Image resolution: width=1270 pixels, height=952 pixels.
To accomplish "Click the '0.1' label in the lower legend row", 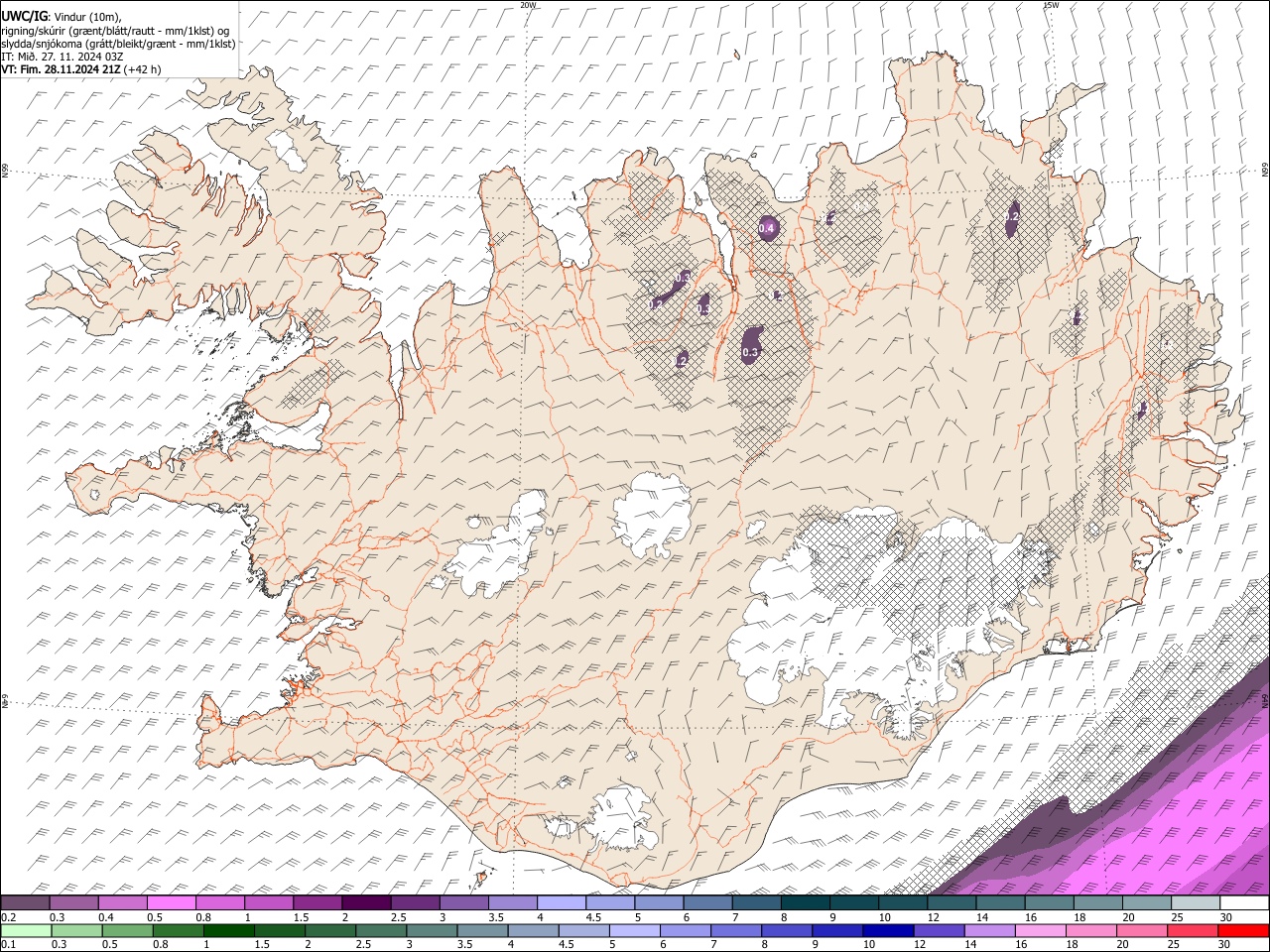I will [6, 945].
